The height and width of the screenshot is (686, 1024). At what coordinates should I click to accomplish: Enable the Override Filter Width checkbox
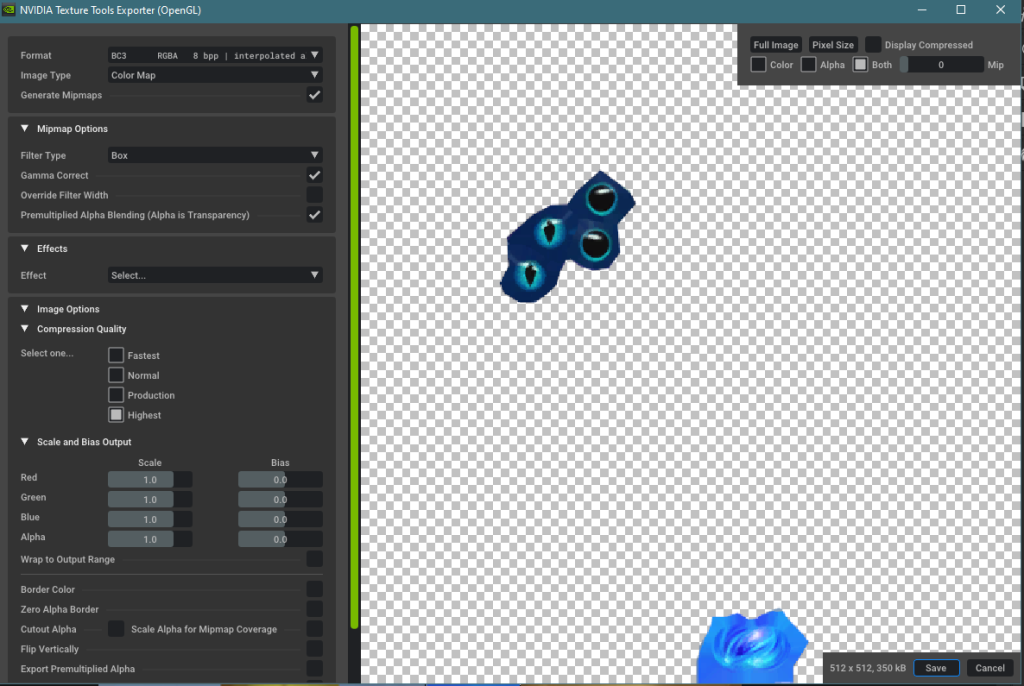(314, 195)
